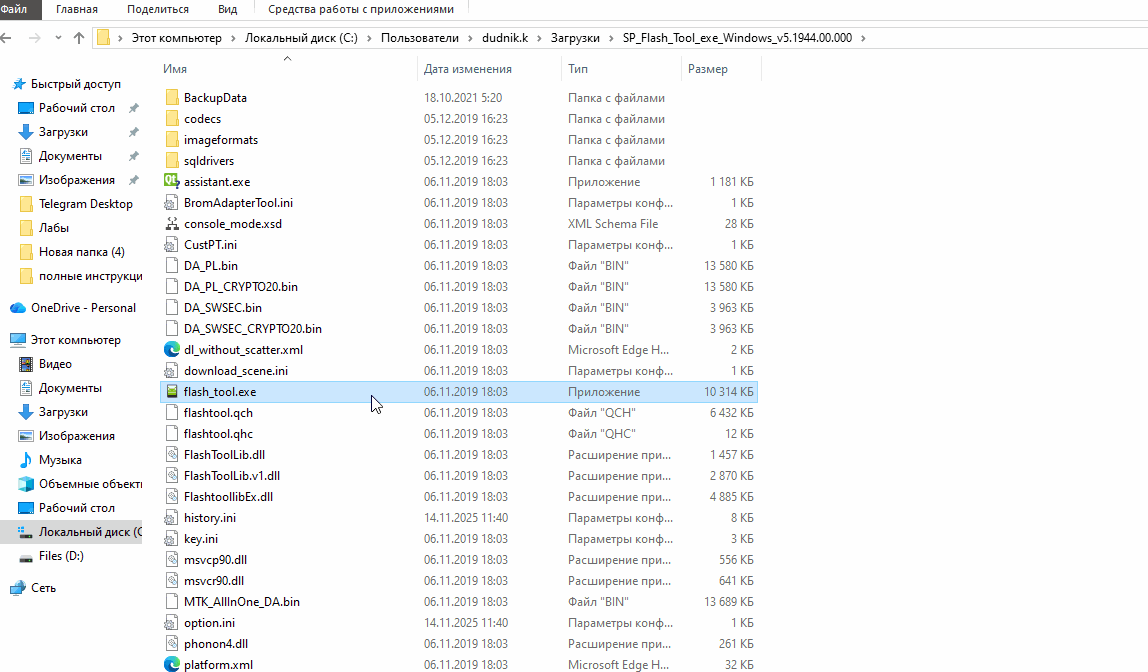Select the assistant.exe Qt icon

pyautogui.click(x=171, y=182)
